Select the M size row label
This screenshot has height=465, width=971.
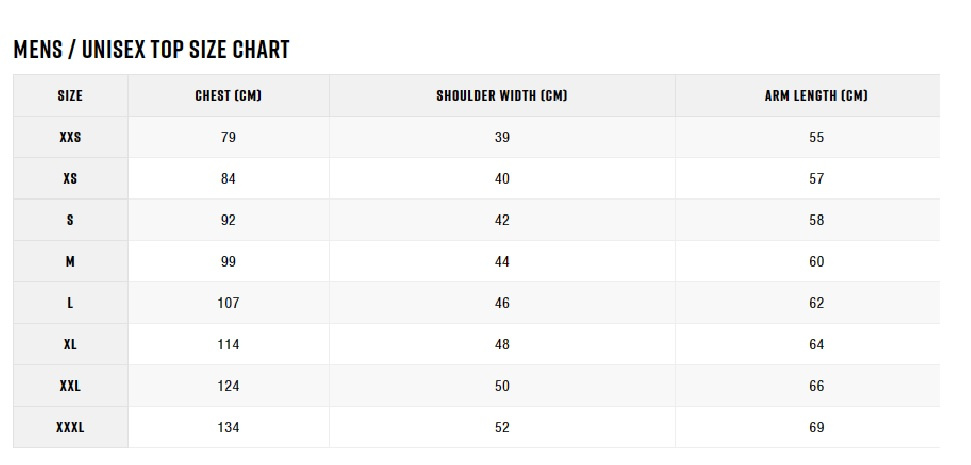[70, 261]
